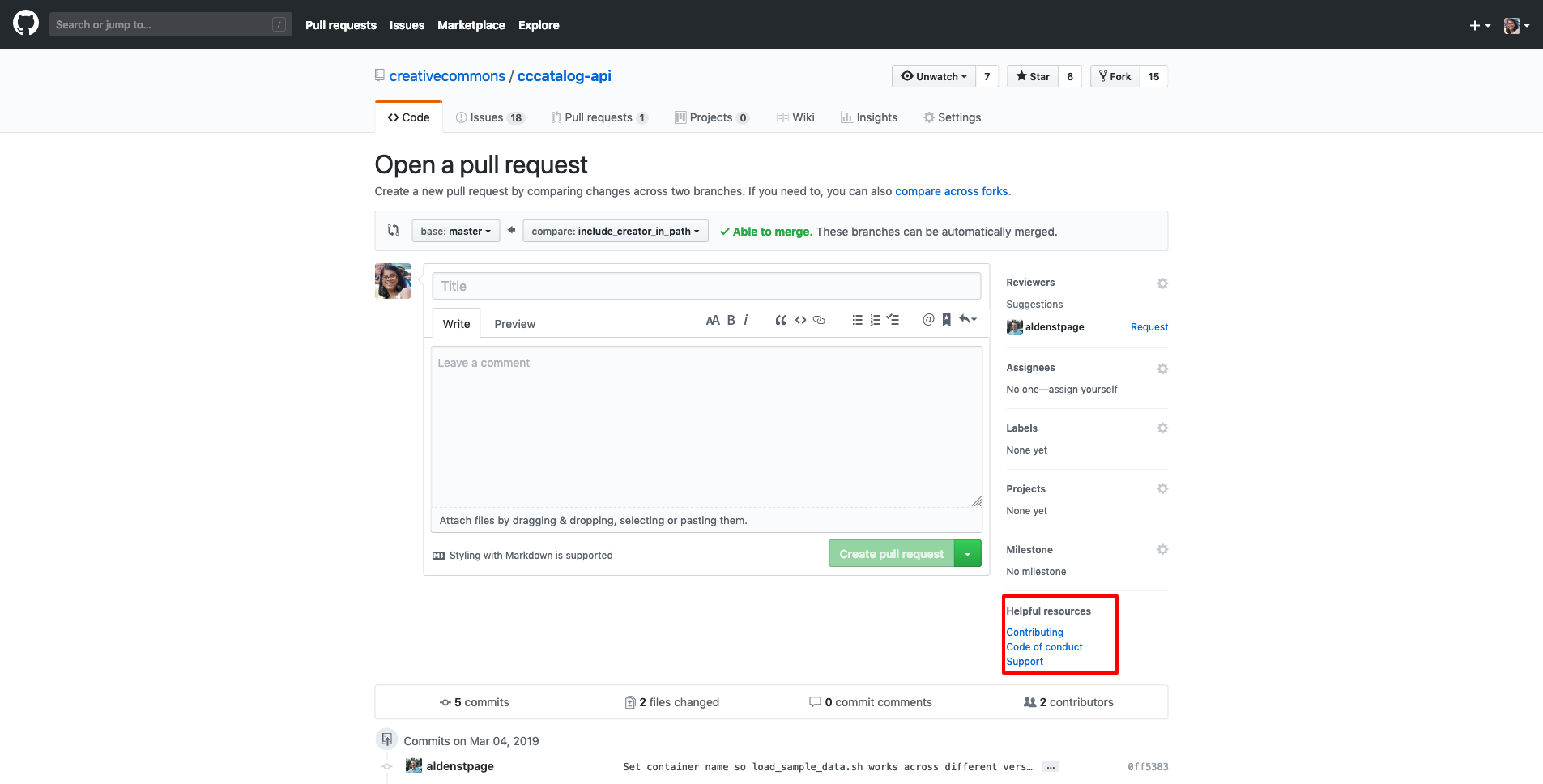Click the Assignees gear icon
The height and width of the screenshot is (784, 1543).
(x=1162, y=369)
